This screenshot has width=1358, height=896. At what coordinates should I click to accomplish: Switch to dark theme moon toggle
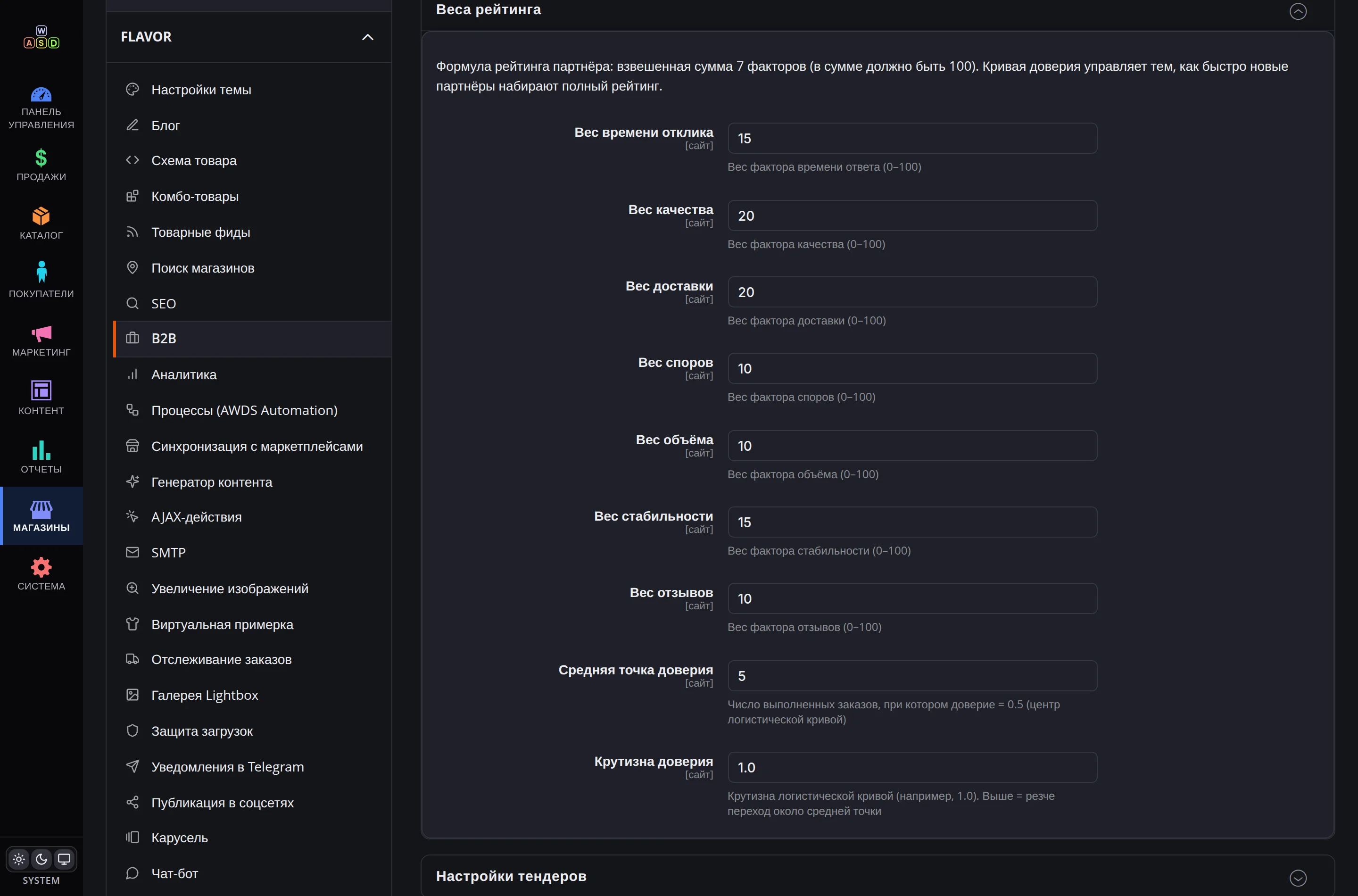pos(41,859)
